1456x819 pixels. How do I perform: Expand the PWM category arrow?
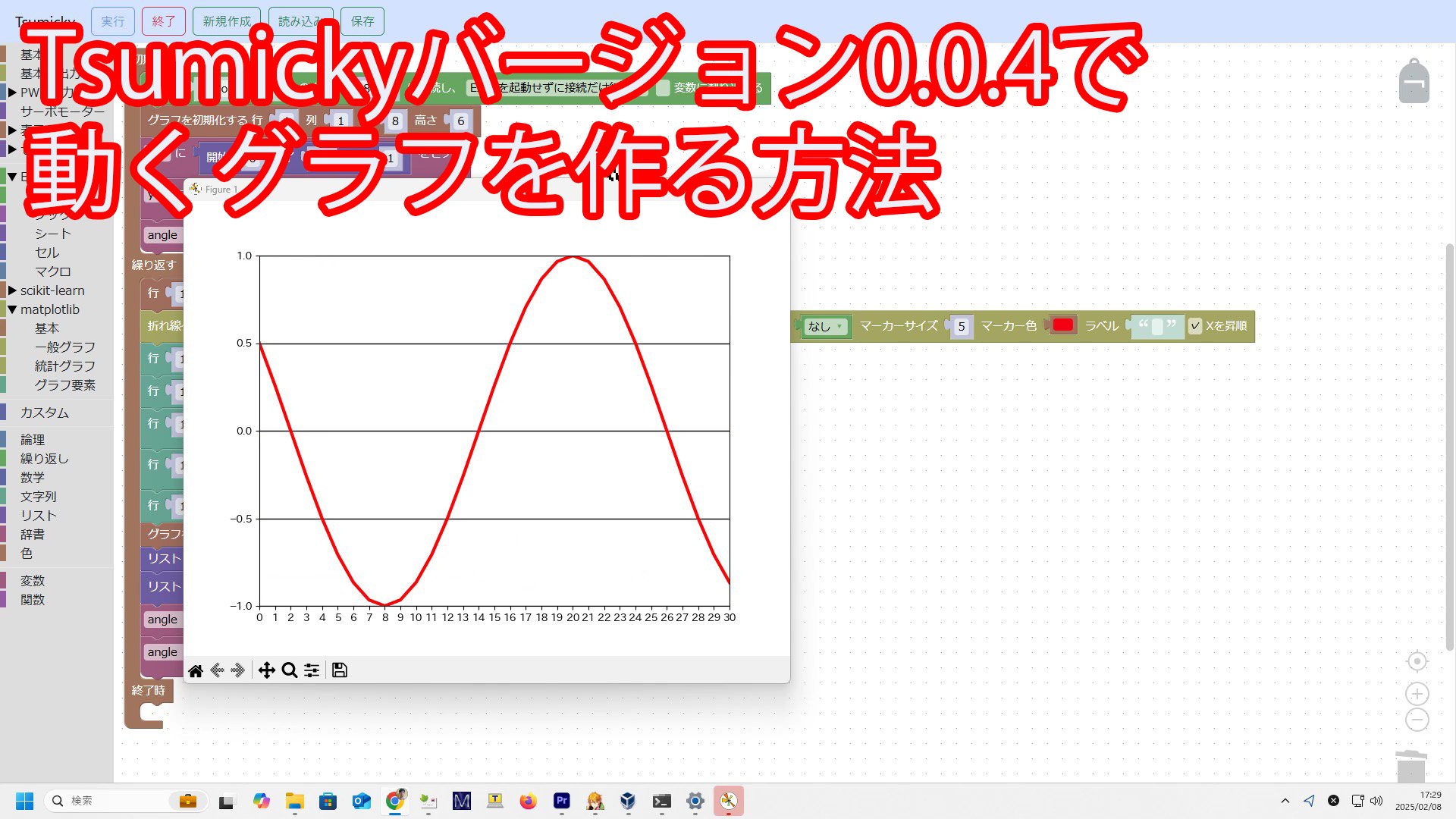click(12, 93)
